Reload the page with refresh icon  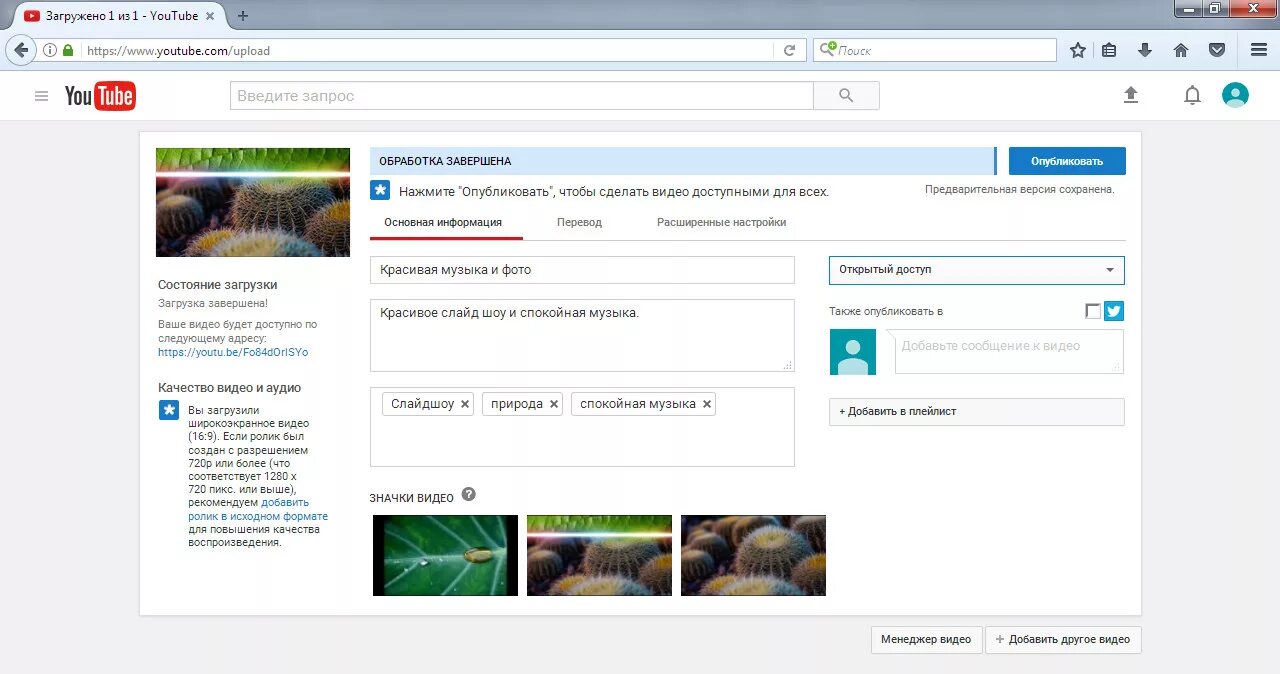[789, 50]
